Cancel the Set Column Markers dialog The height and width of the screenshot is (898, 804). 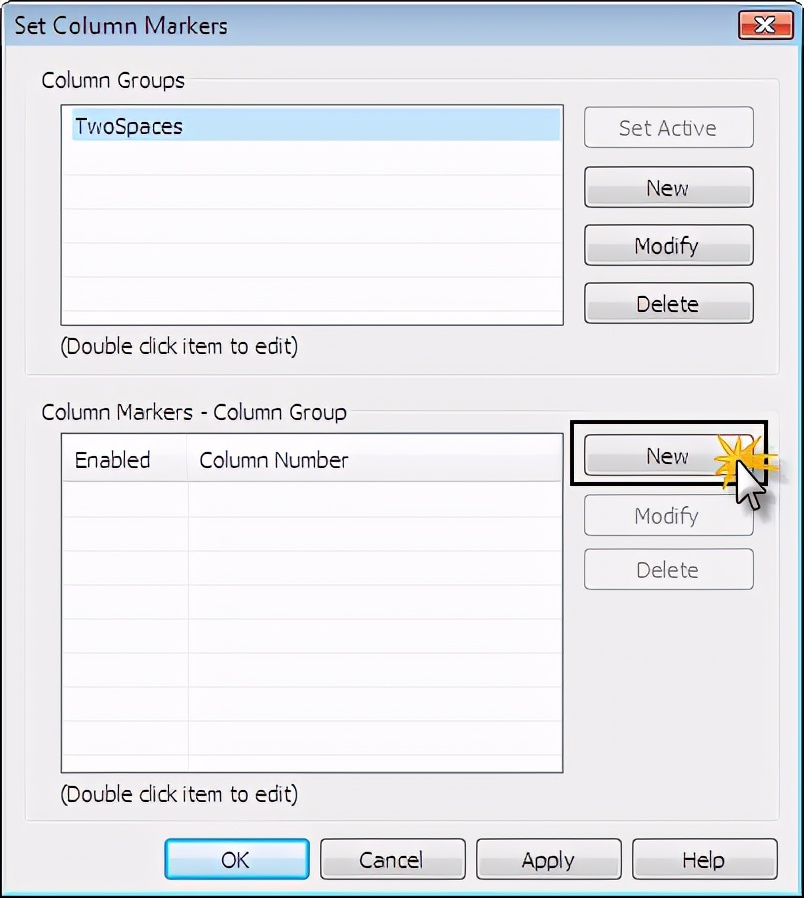click(392, 859)
